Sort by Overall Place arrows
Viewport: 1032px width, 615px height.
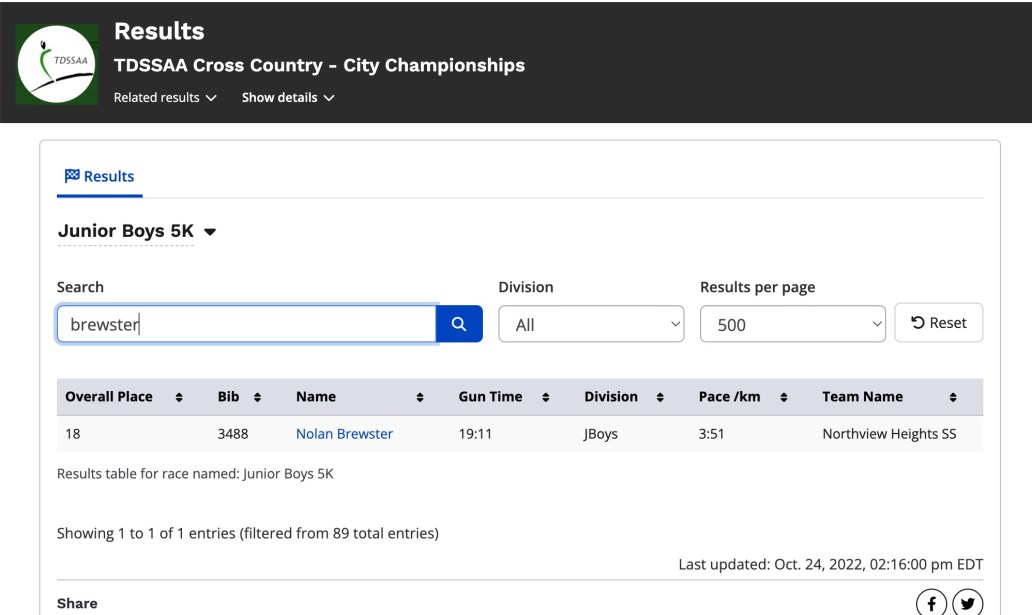point(179,397)
